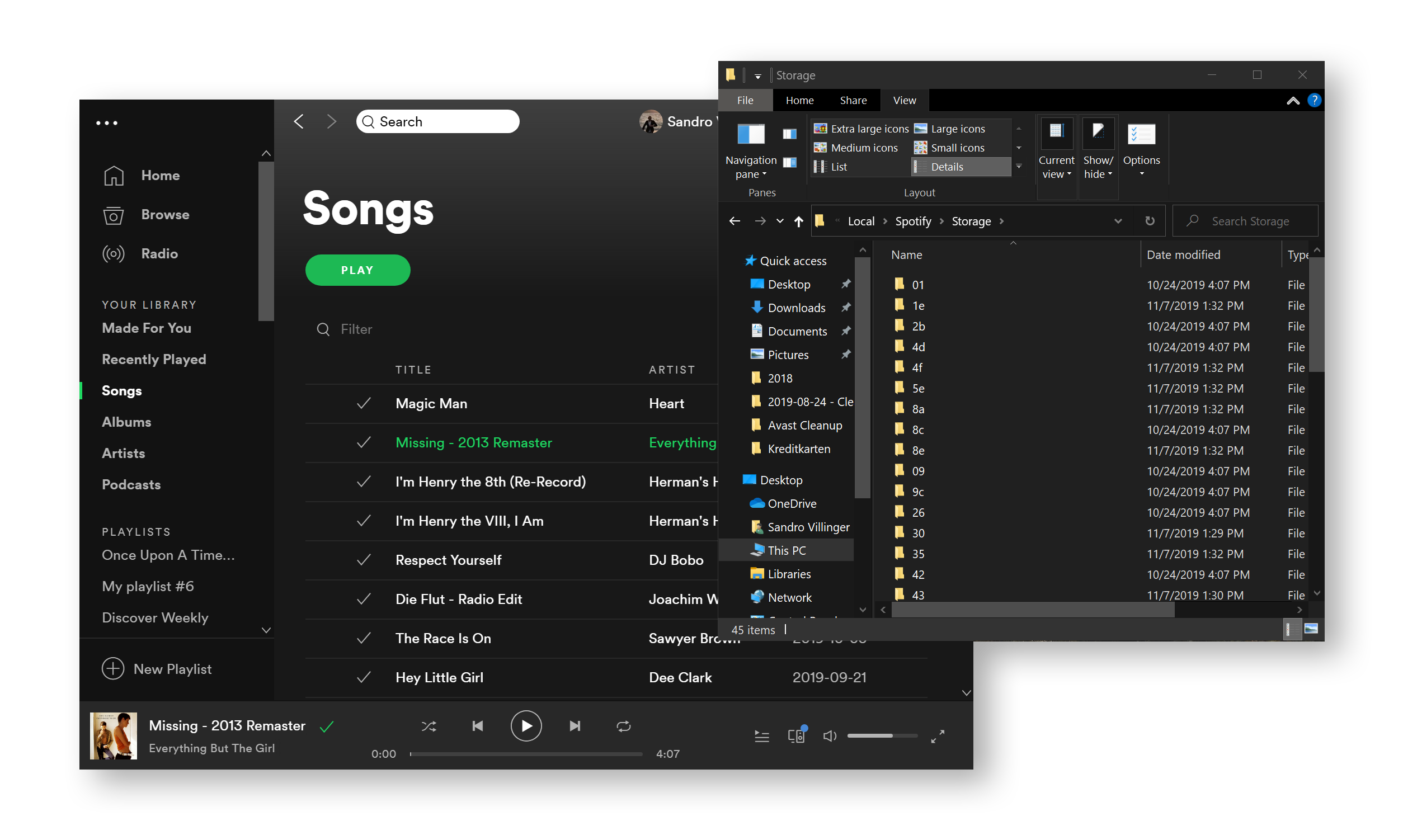The image size is (1403, 840).
Task: Open the Spotify three-dots menu
Action: click(107, 123)
